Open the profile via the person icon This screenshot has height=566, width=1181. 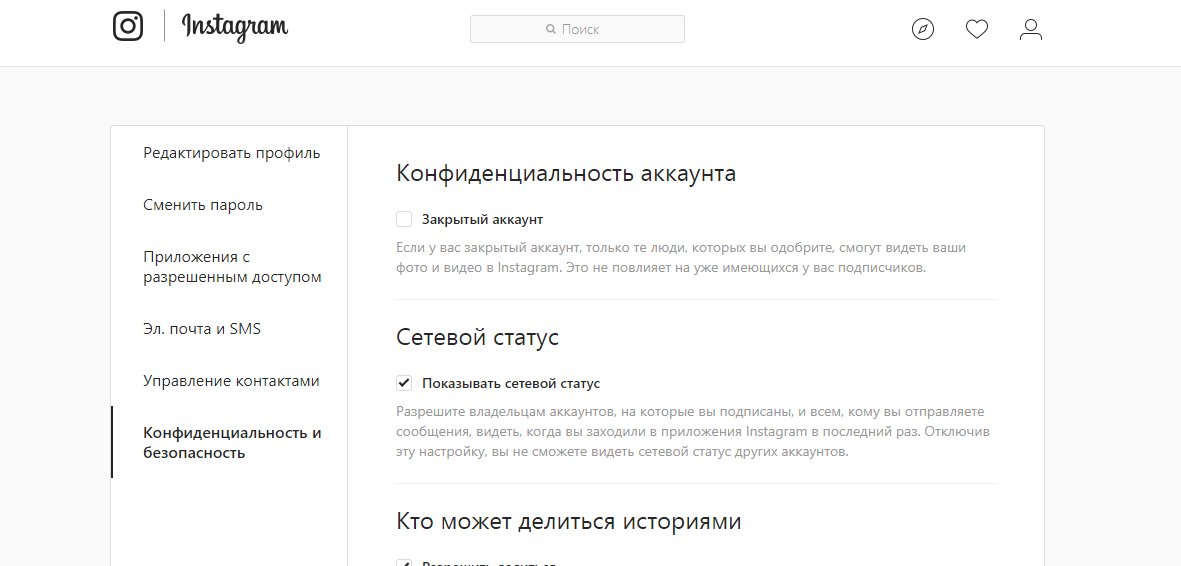click(x=1030, y=29)
